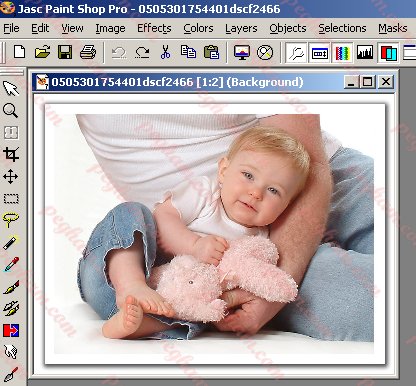The image size is (416, 386).
Task: Toggle the histogram window
Action: (365, 52)
